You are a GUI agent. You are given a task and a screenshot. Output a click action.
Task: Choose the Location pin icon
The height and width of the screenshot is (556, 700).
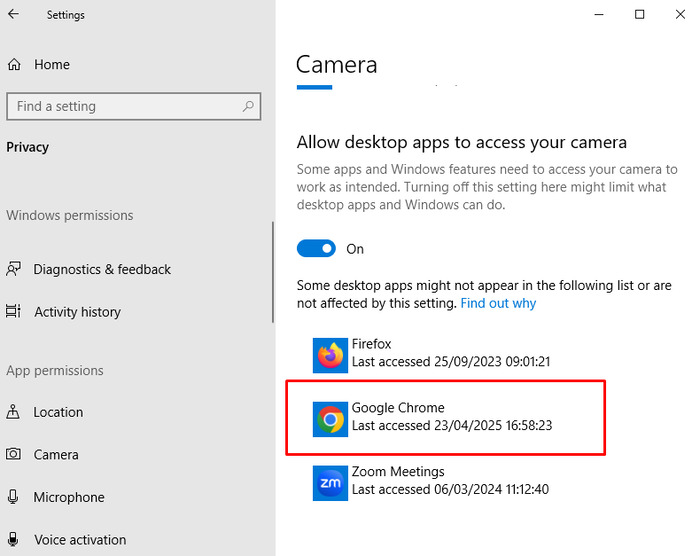coord(13,411)
